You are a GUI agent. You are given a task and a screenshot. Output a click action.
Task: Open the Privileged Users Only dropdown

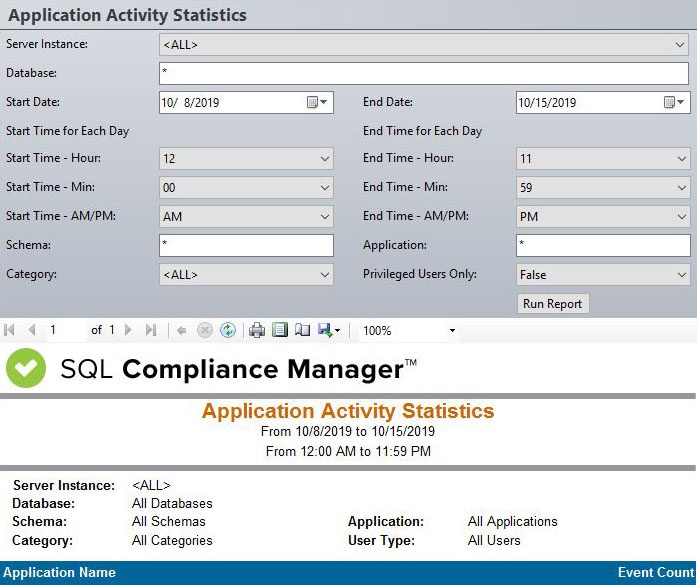[x=603, y=274]
